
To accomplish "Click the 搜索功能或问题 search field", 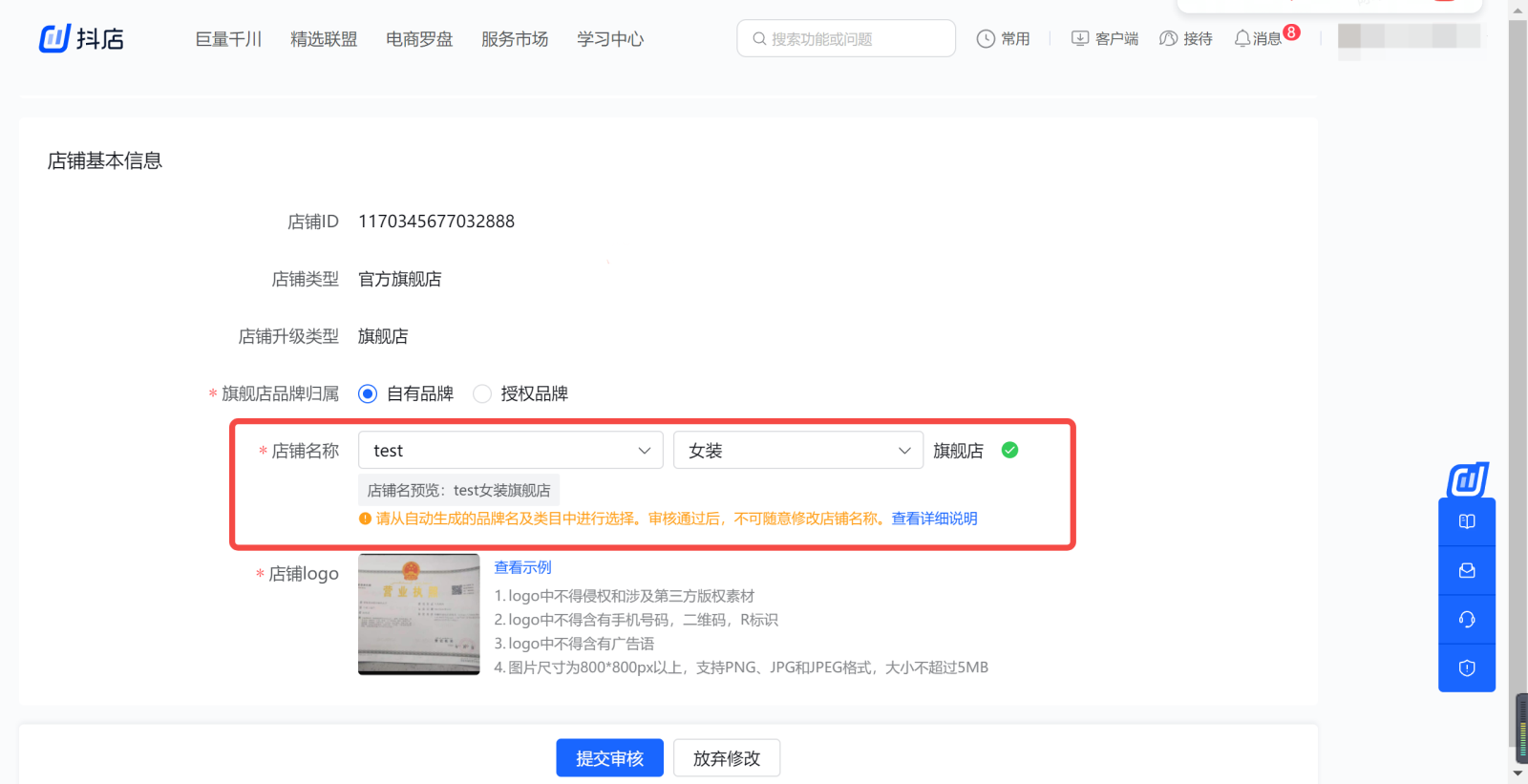I will click(x=846, y=39).
